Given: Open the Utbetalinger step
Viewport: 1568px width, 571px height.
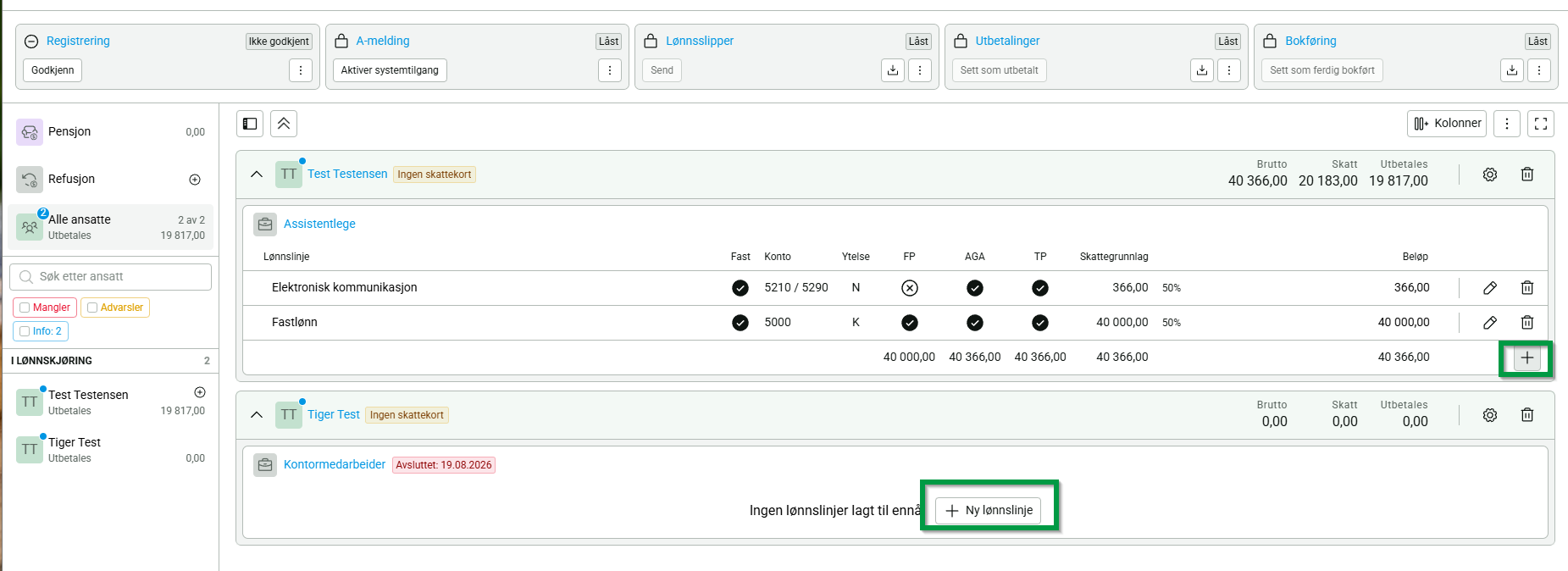Looking at the screenshot, I should pyautogui.click(x=1007, y=41).
